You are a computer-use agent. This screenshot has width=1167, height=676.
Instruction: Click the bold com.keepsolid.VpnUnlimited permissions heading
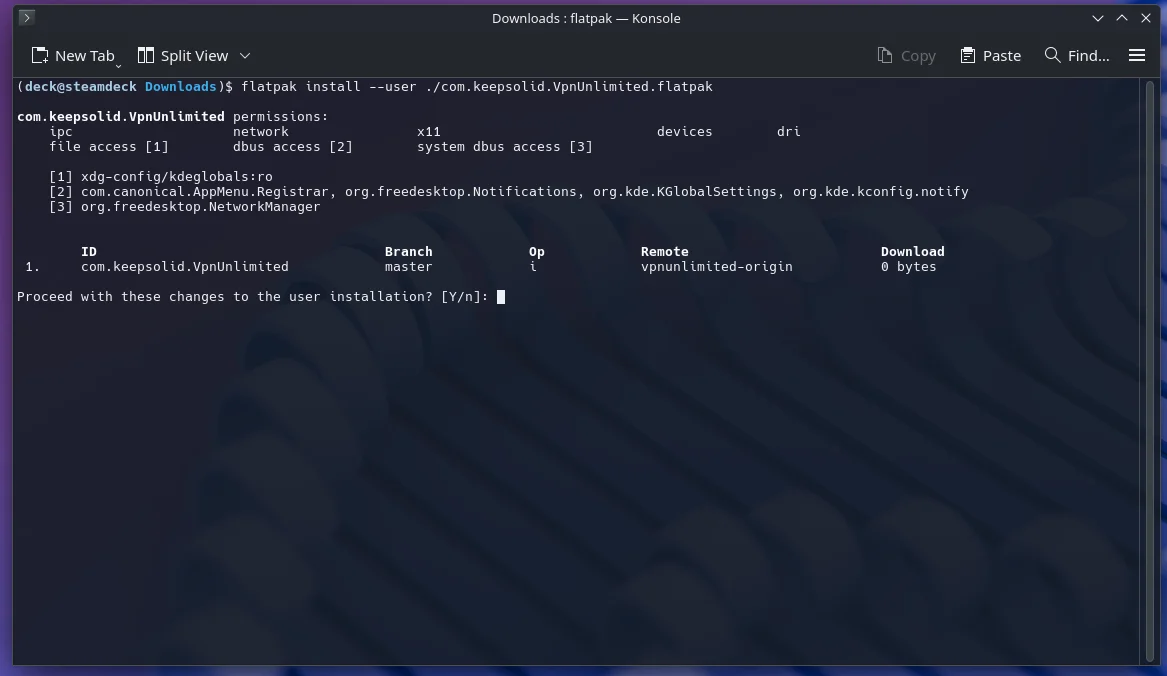point(121,116)
